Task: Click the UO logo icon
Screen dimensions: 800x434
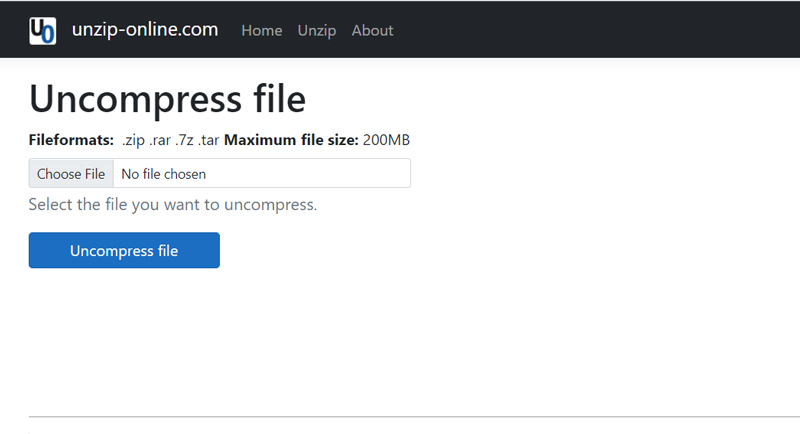Action: [x=43, y=30]
